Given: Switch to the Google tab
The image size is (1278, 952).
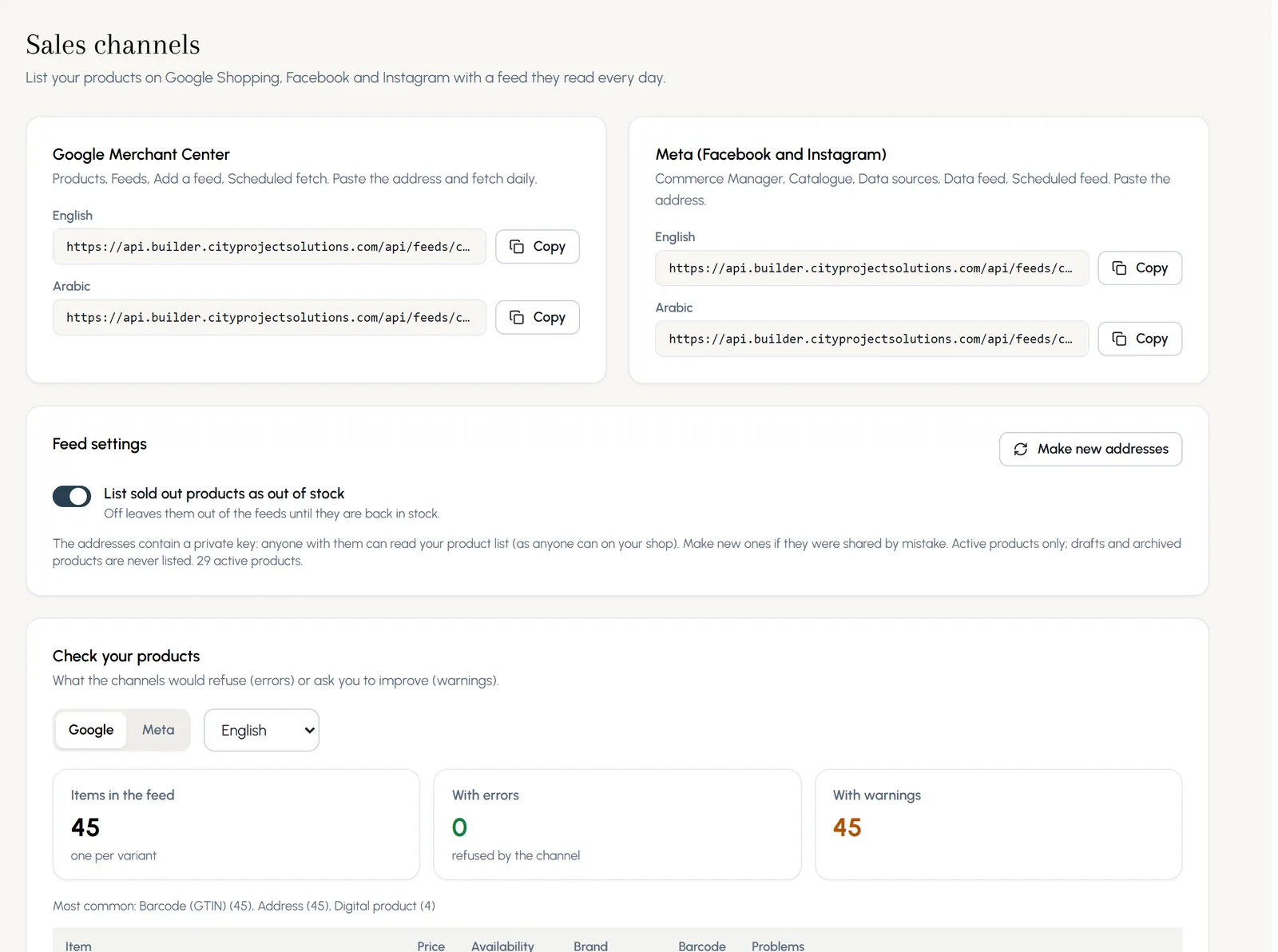Looking at the screenshot, I should 91,730.
